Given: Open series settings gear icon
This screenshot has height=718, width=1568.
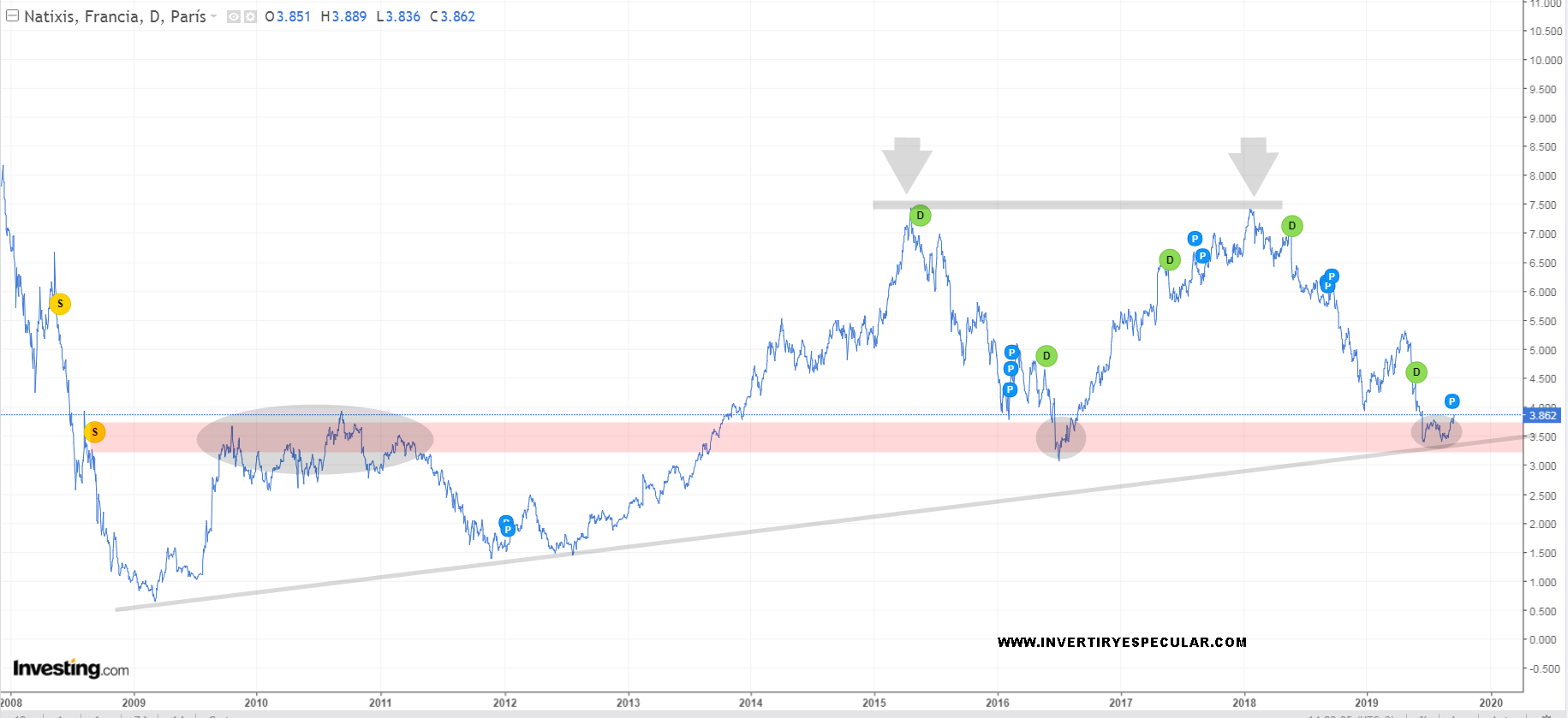Looking at the screenshot, I should point(250,17).
